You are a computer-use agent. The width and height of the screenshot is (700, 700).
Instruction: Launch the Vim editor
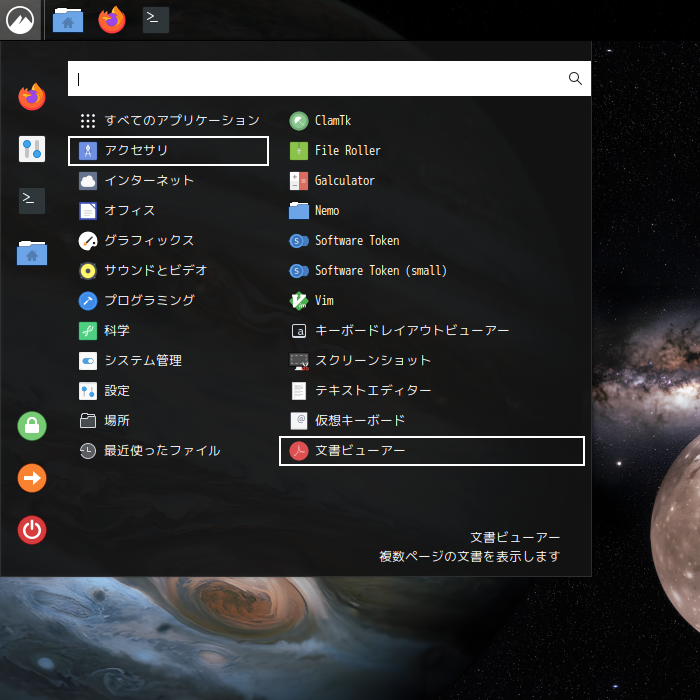(323, 301)
